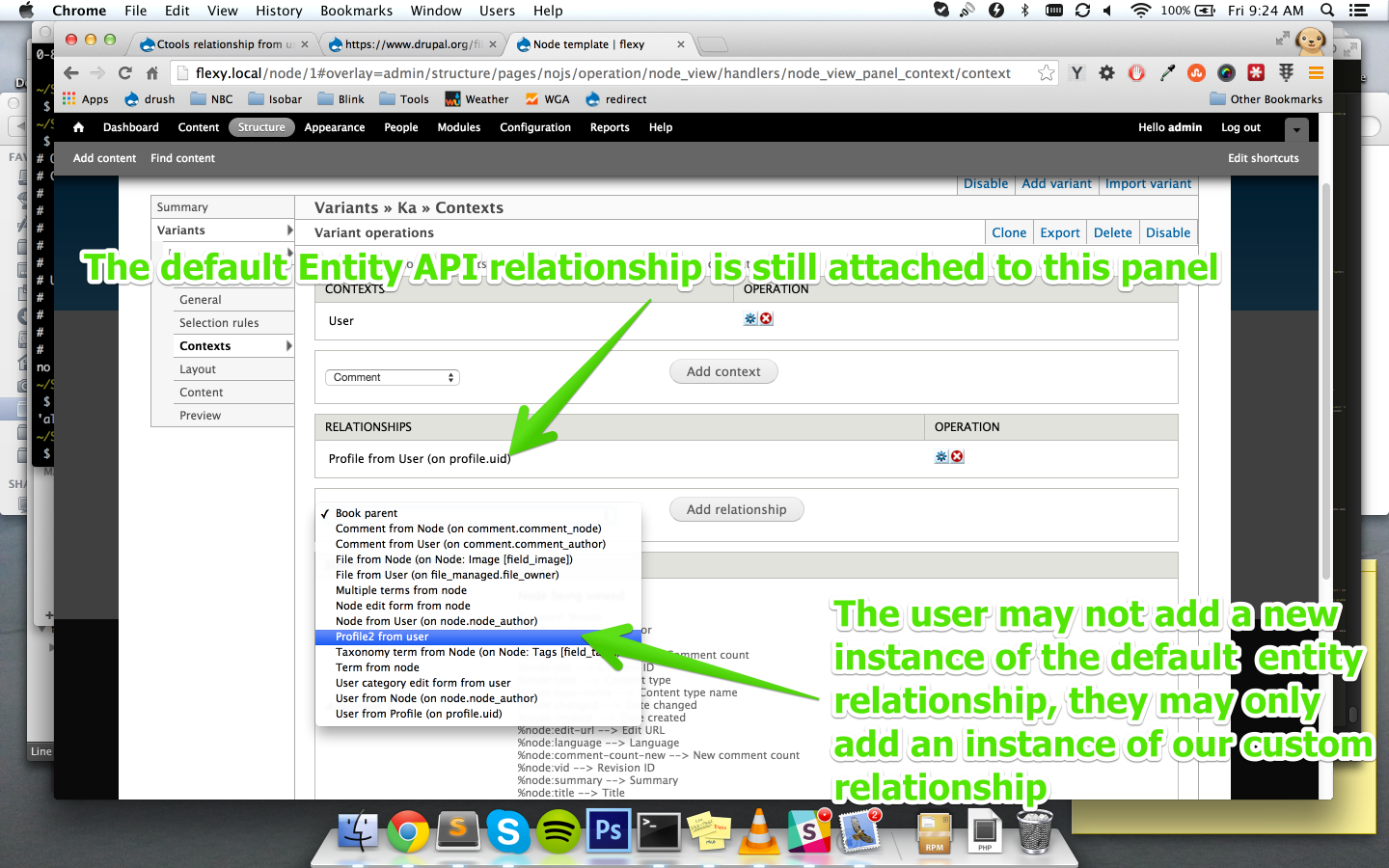The image size is (1389, 868).
Task: Open Layout in the variant sidebar
Action: [x=198, y=369]
